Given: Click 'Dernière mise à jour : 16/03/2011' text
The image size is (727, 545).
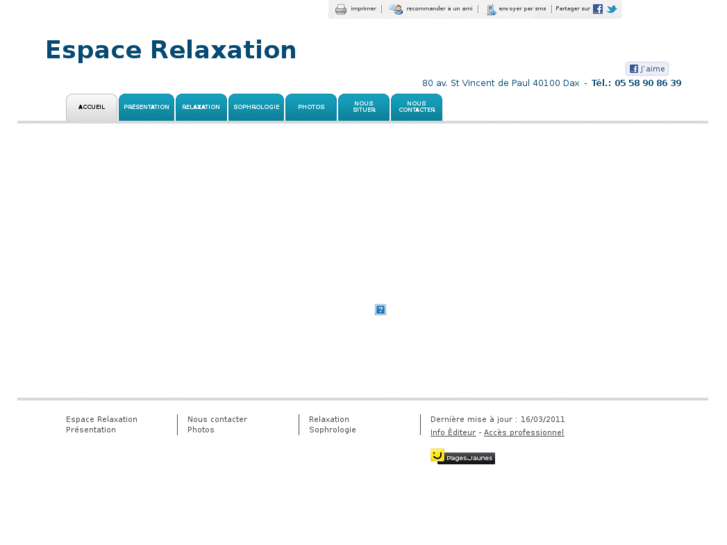Looking at the screenshot, I should [497, 419].
